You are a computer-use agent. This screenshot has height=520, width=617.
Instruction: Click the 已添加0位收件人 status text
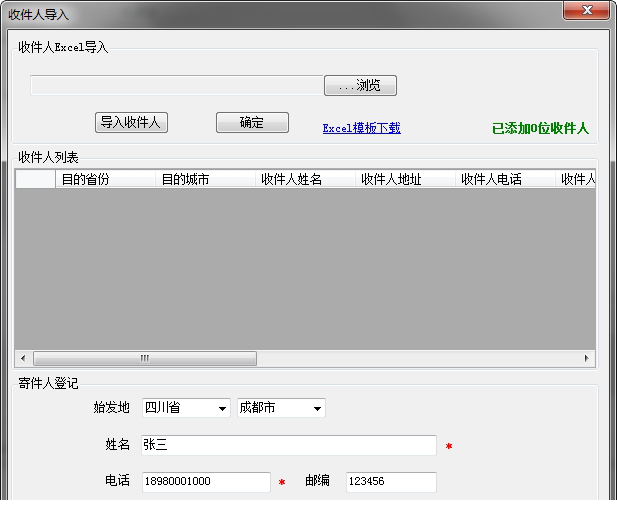coord(540,128)
